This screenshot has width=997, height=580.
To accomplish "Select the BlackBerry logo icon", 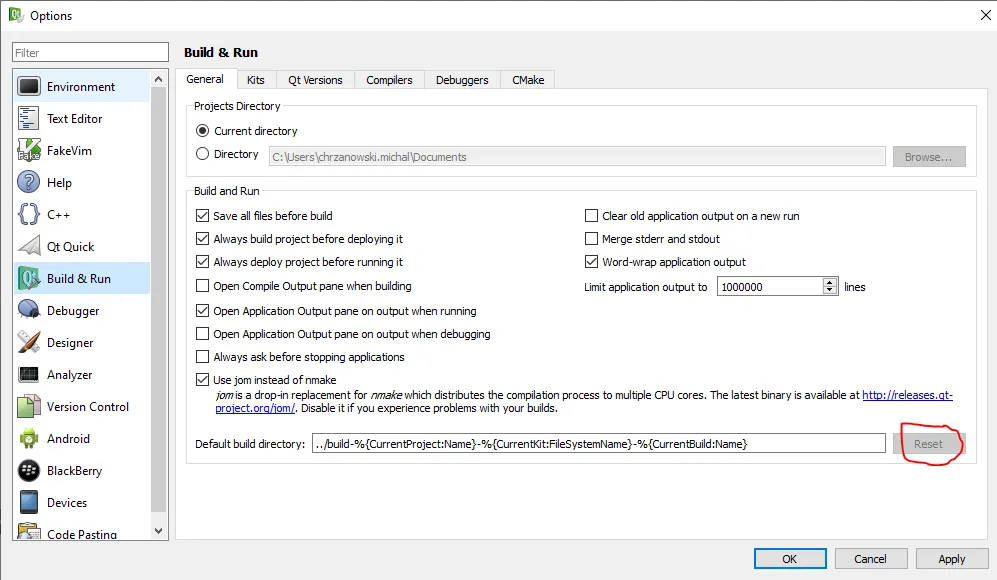I will pos(29,471).
